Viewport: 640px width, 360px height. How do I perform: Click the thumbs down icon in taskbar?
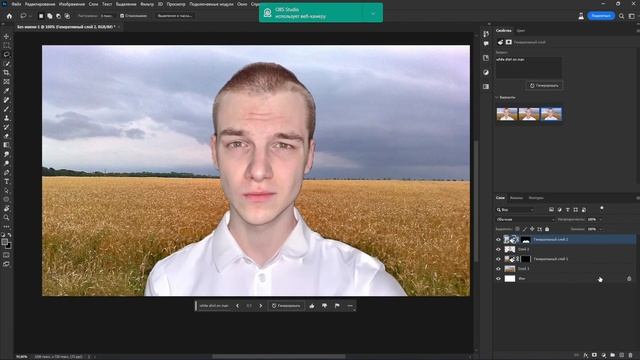click(x=324, y=306)
